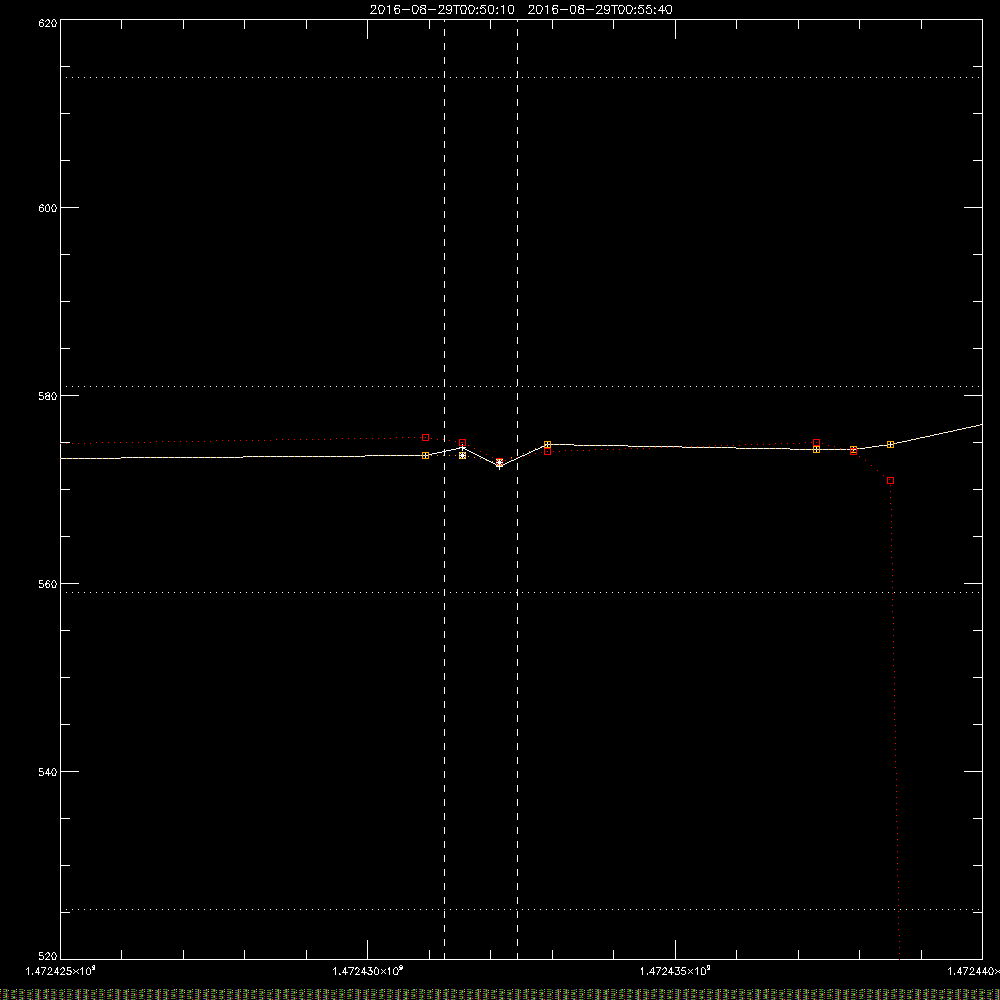
Task: Click the last orange marker where the white line rises
Action: (x=890, y=445)
